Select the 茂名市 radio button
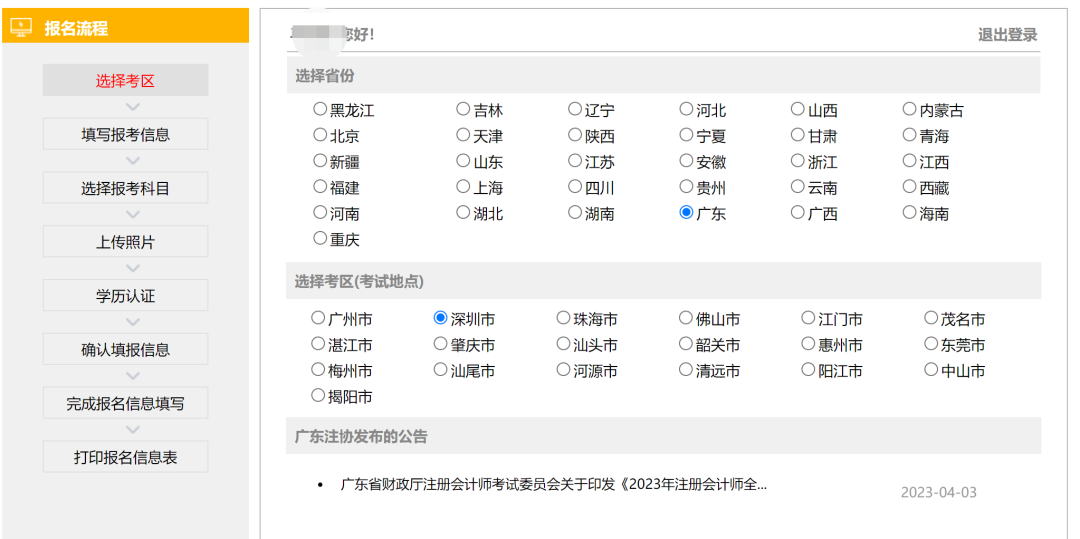Viewport: 1080px width, 539px height. 931,318
